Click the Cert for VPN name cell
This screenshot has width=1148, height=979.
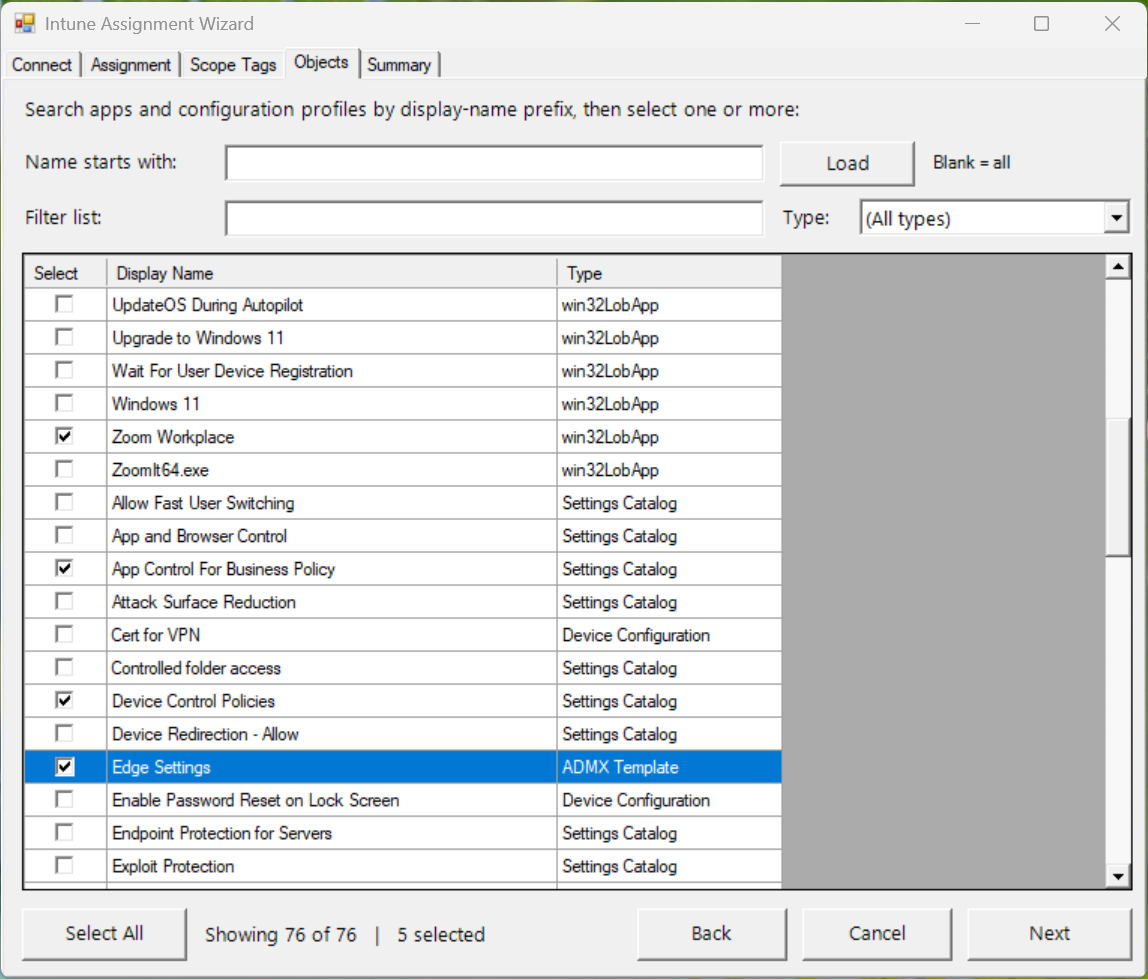(332, 634)
